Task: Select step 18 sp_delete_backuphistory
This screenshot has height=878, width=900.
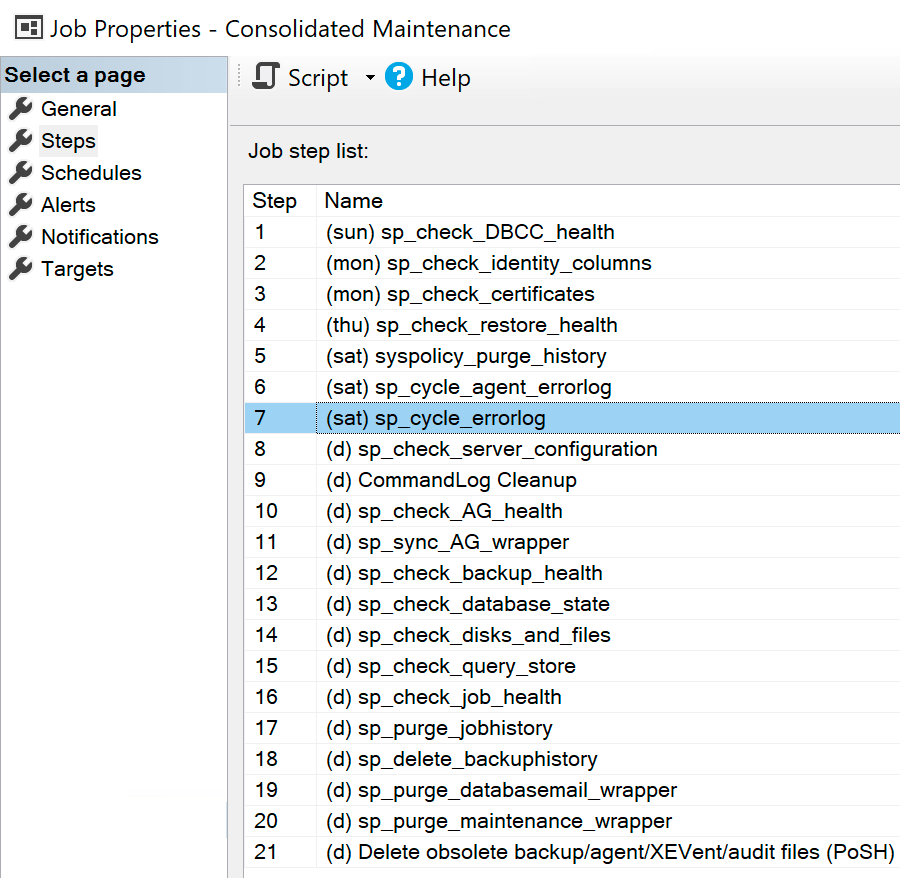Action: tap(572, 759)
